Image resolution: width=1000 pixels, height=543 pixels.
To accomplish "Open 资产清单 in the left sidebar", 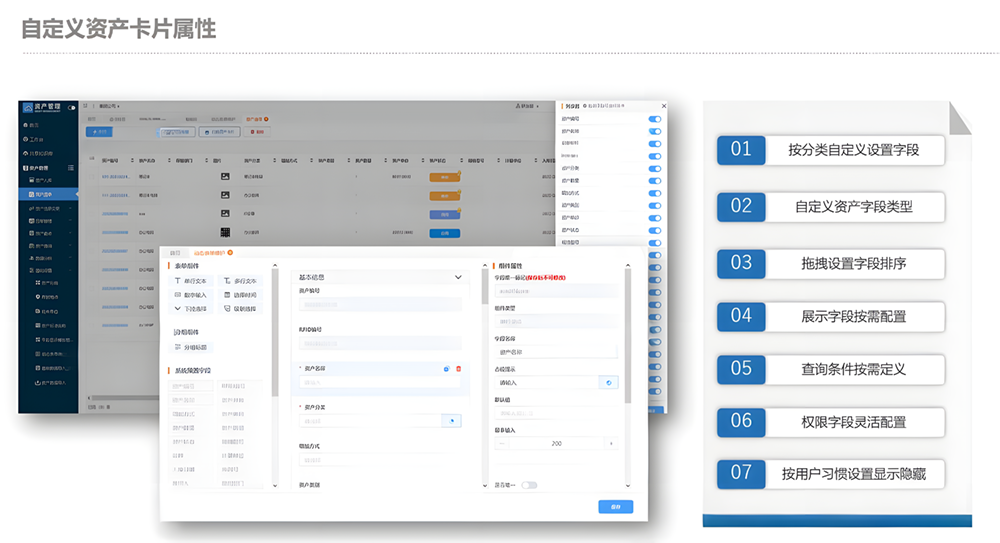I will tap(42, 194).
